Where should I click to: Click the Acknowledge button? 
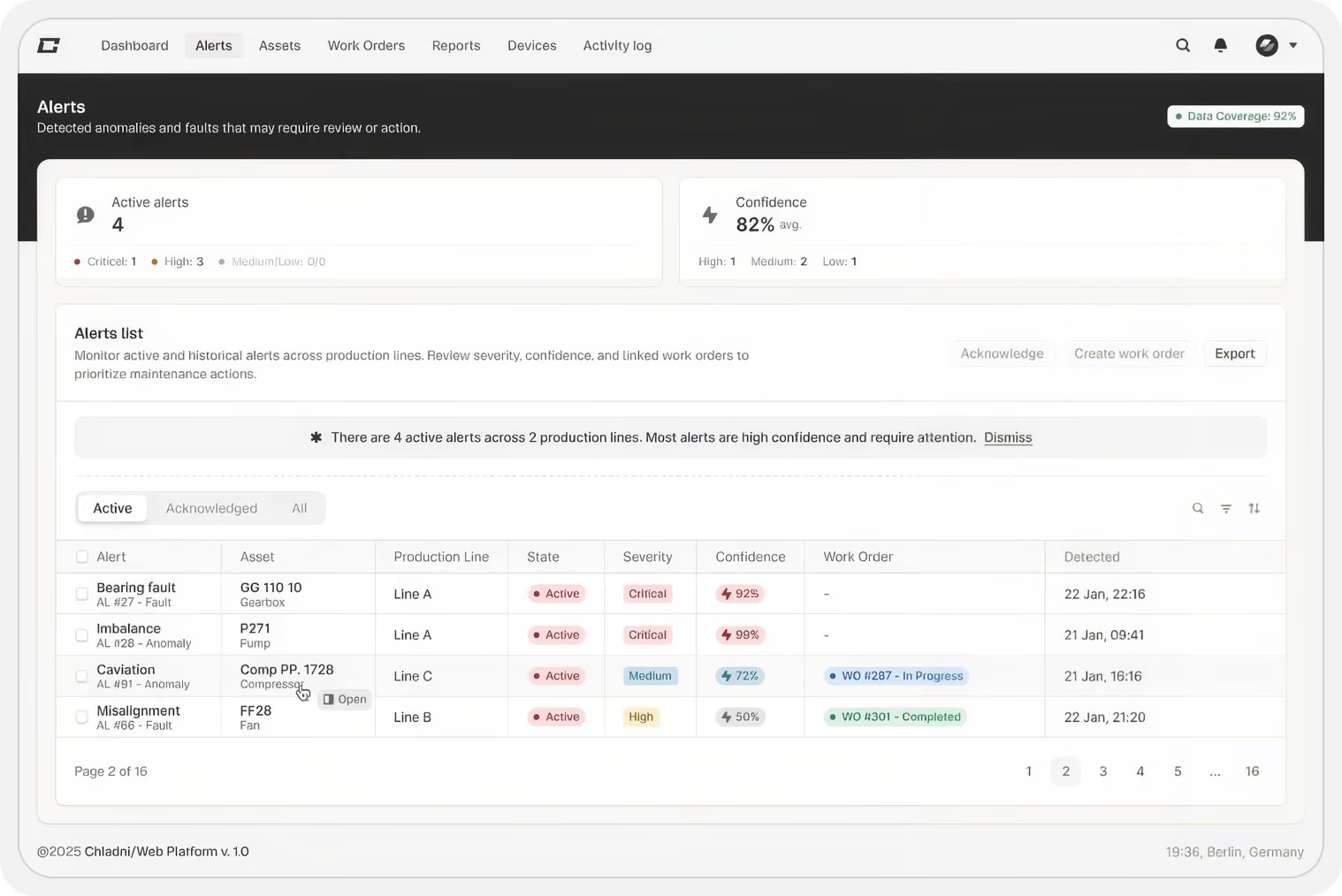[1003, 353]
